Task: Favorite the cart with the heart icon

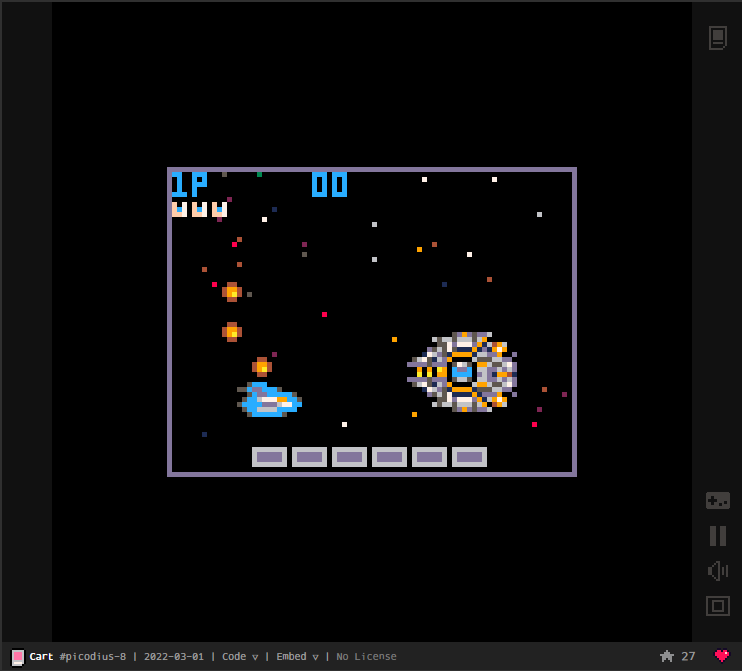Action: coord(722,656)
